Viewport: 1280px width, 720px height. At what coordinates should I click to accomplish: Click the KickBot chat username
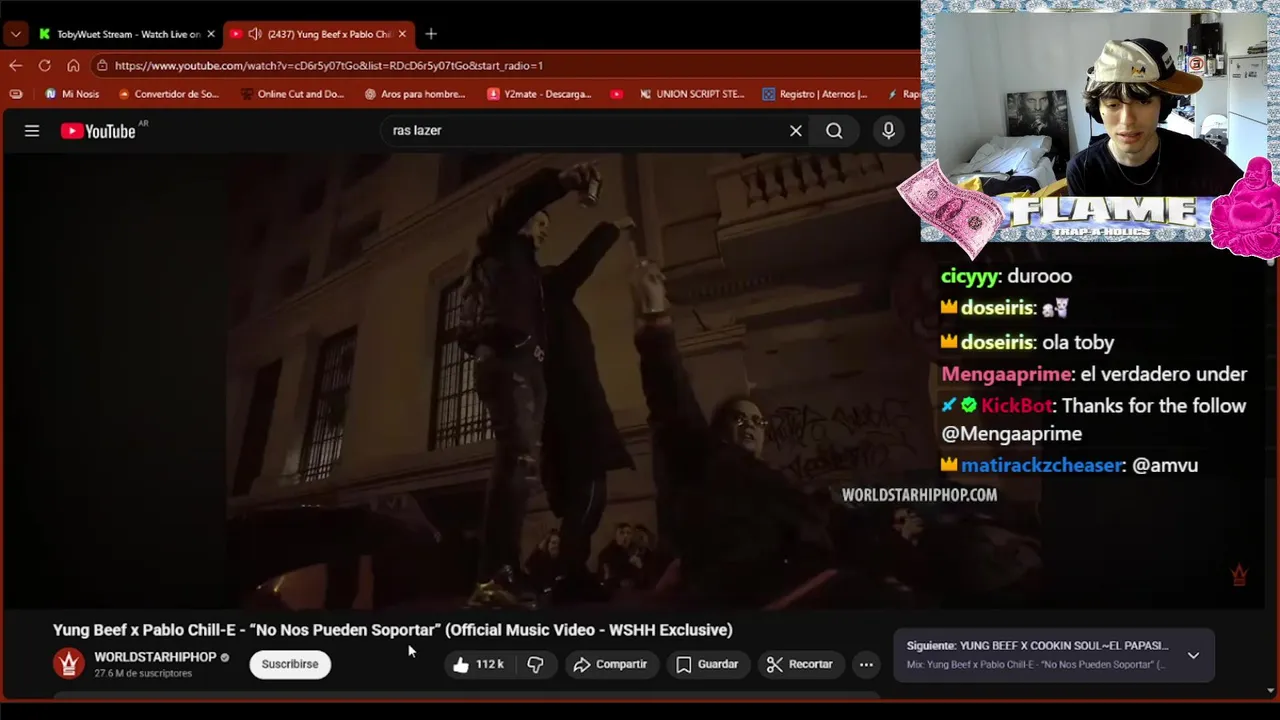coord(1016,406)
